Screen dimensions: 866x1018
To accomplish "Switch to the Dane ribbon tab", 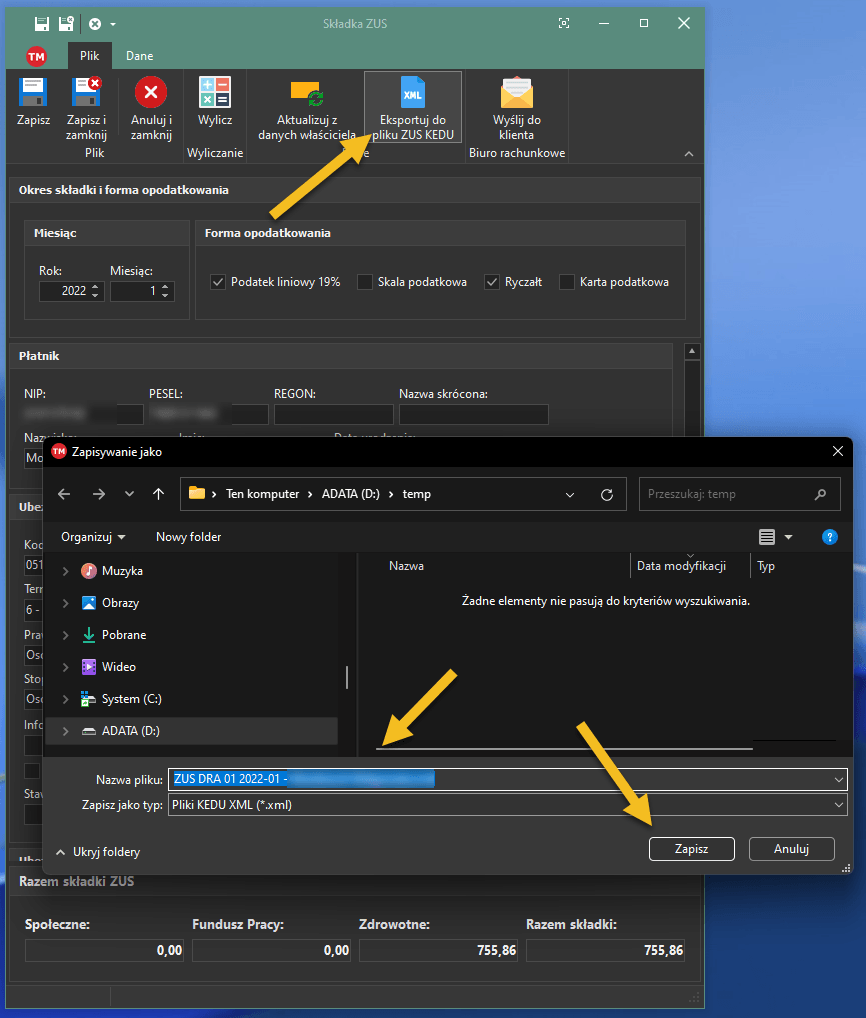I will 139,56.
